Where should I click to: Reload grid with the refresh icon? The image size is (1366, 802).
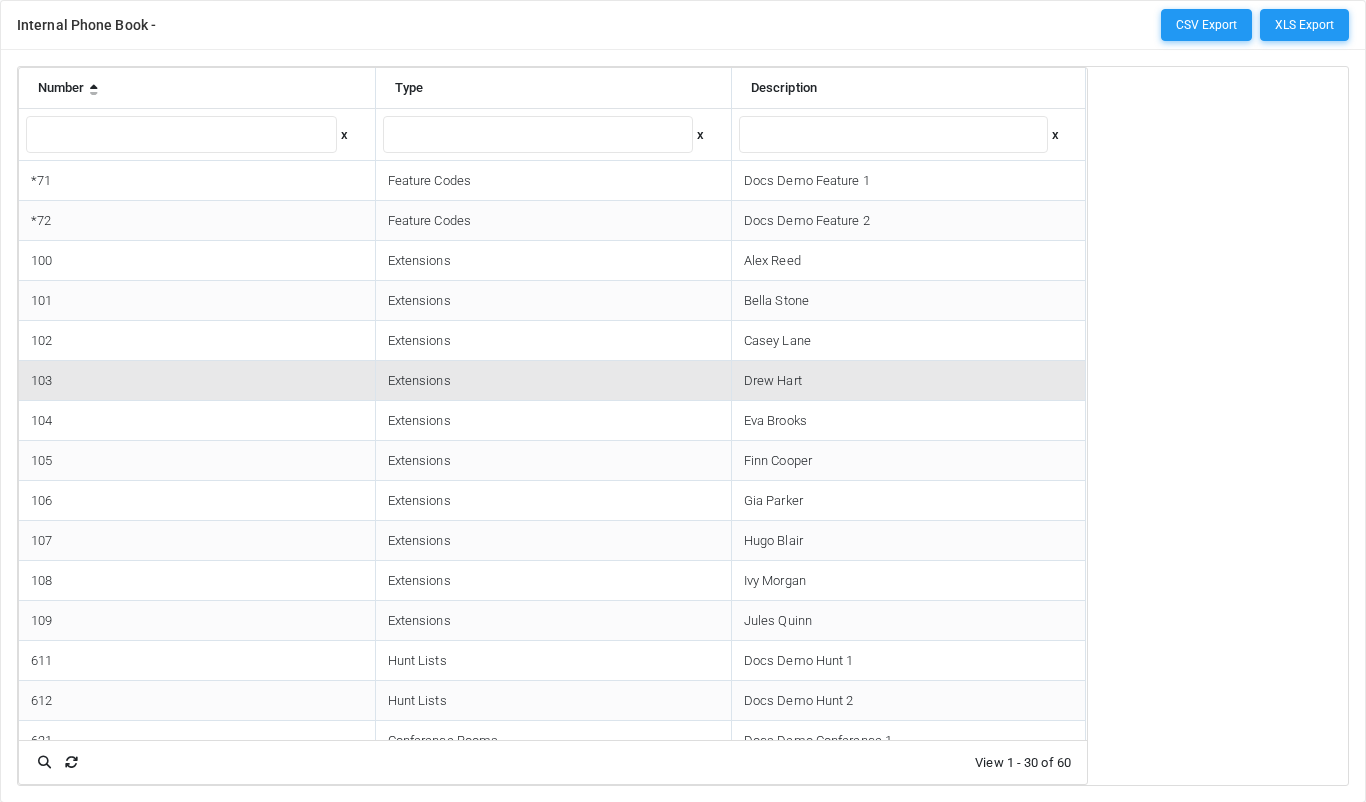(x=71, y=762)
